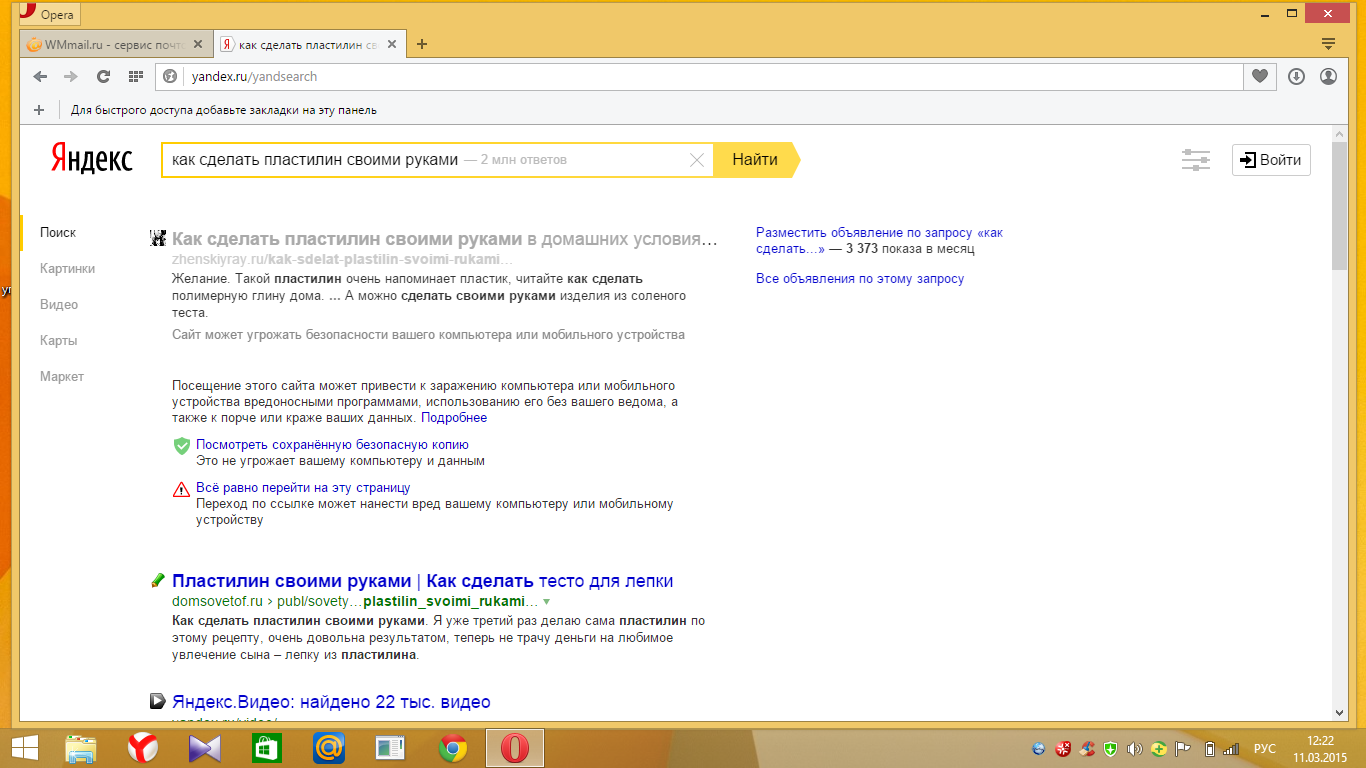Screen dimensions: 1366x768
Task: Click the domsovetof.ru green URL
Action: click(355, 601)
